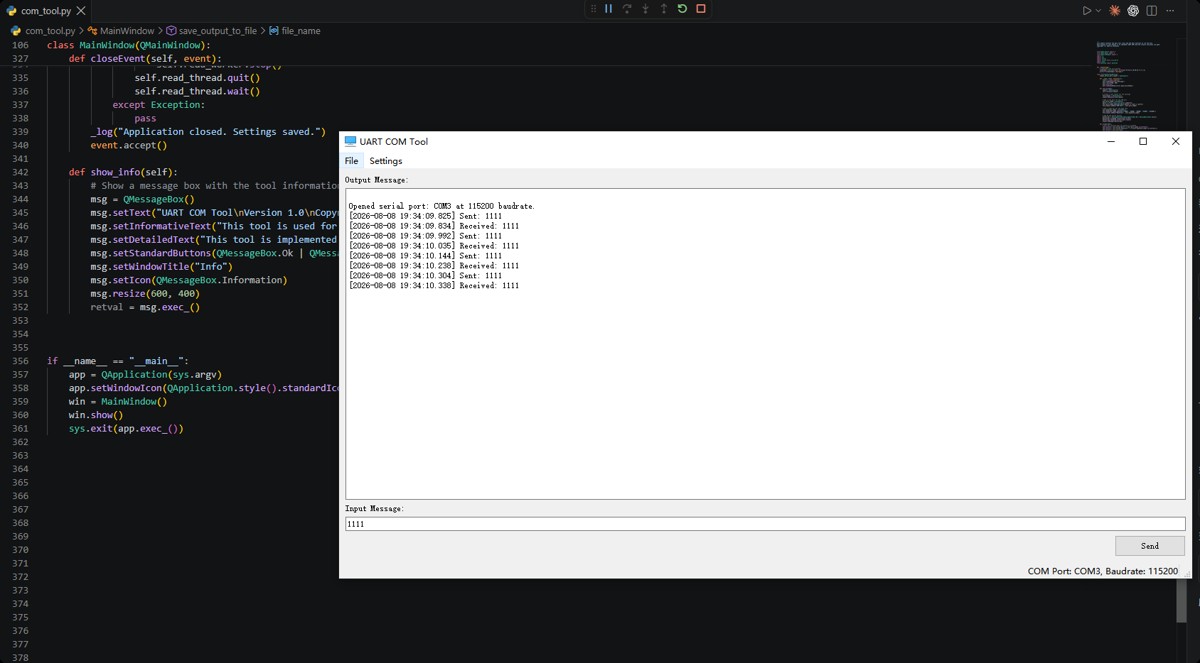This screenshot has height=663, width=1200.
Task: Maximize the UART COM Tool window
Action: [1143, 141]
